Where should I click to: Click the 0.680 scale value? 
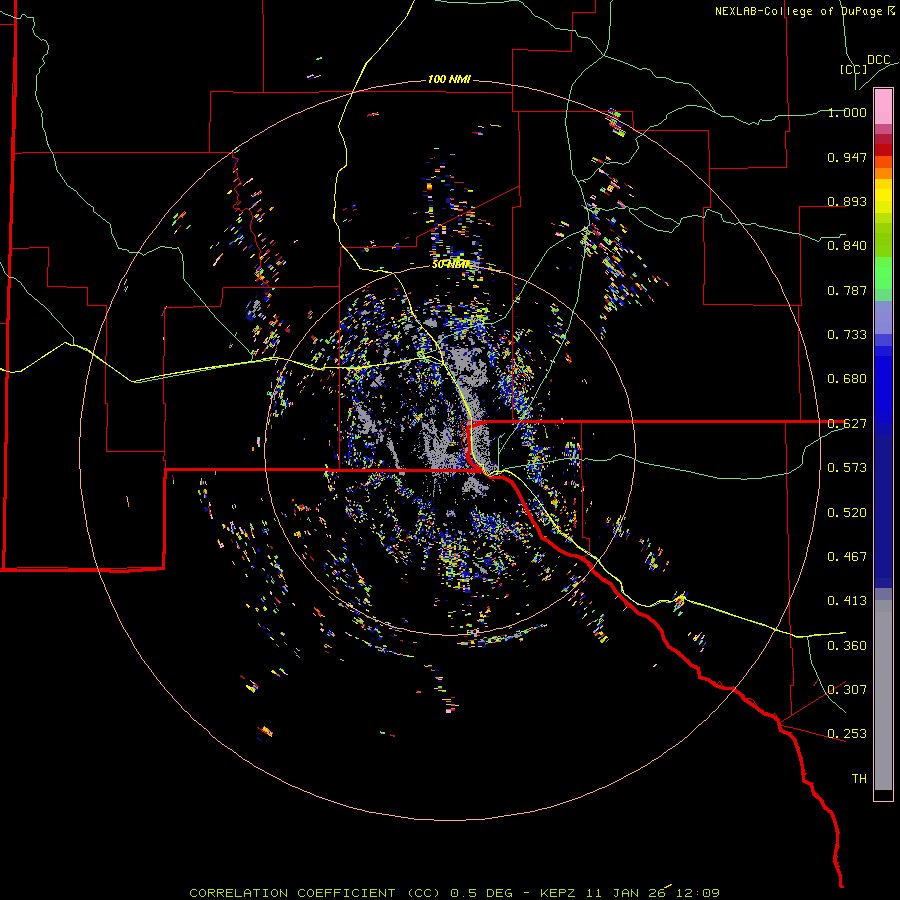tap(847, 379)
